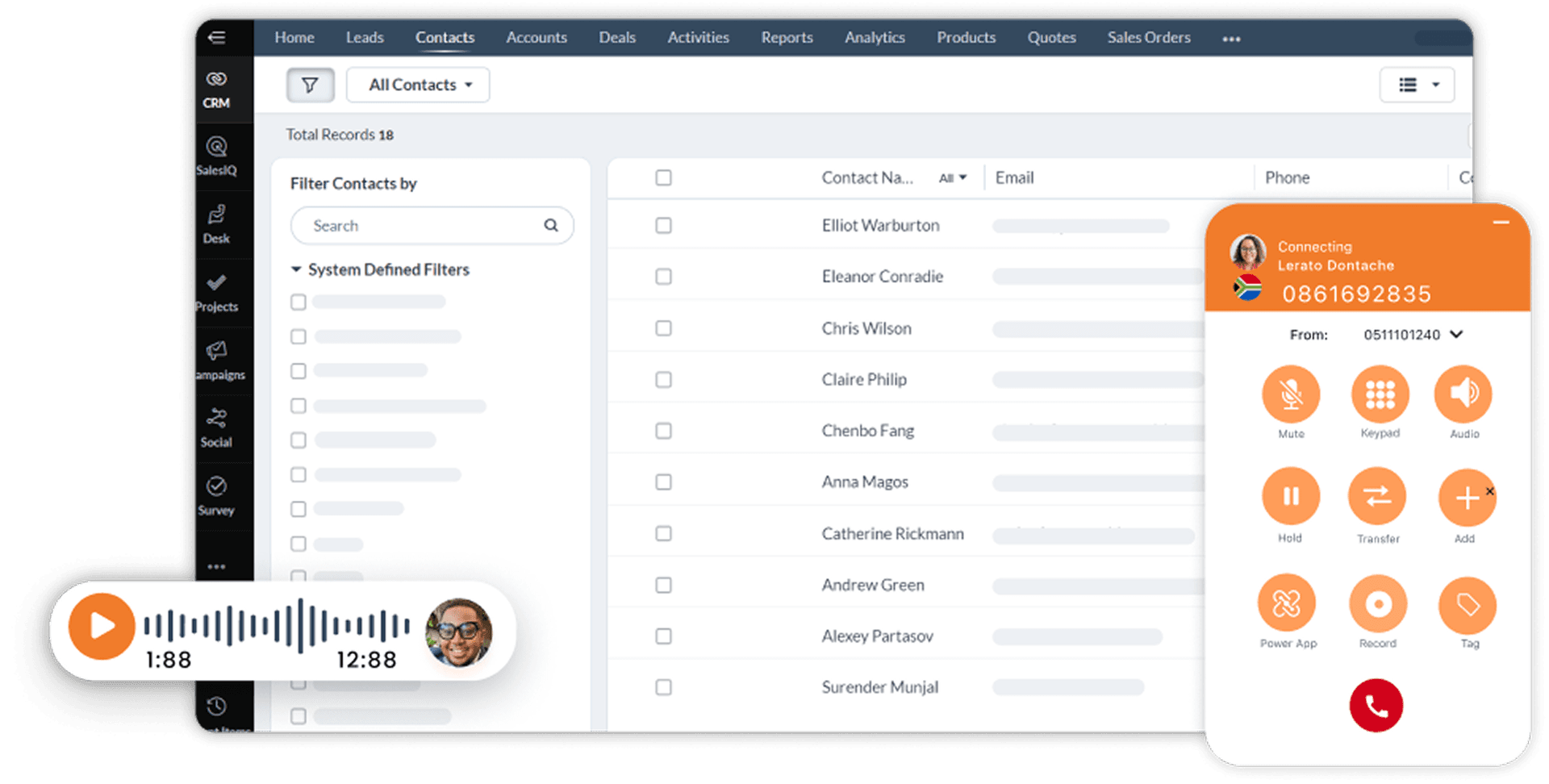The image size is (1549, 784).
Task: Transfer the ongoing call
Action: point(1377,497)
